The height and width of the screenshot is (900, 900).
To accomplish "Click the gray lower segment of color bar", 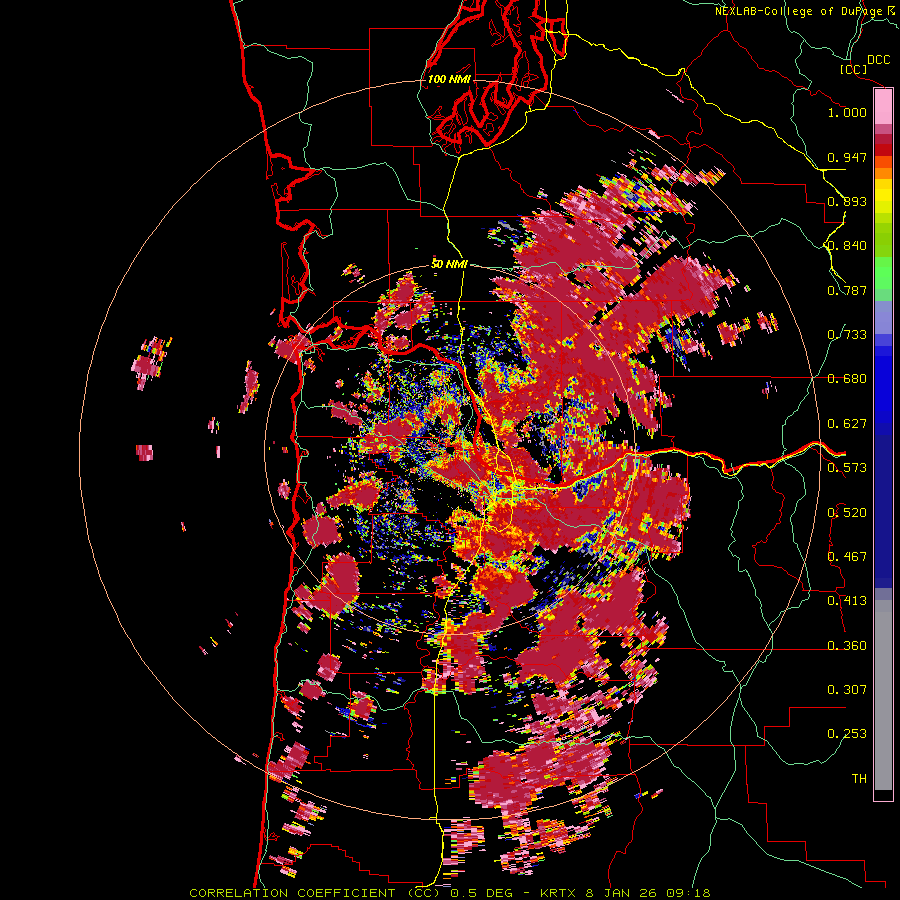I will (883, 695).
